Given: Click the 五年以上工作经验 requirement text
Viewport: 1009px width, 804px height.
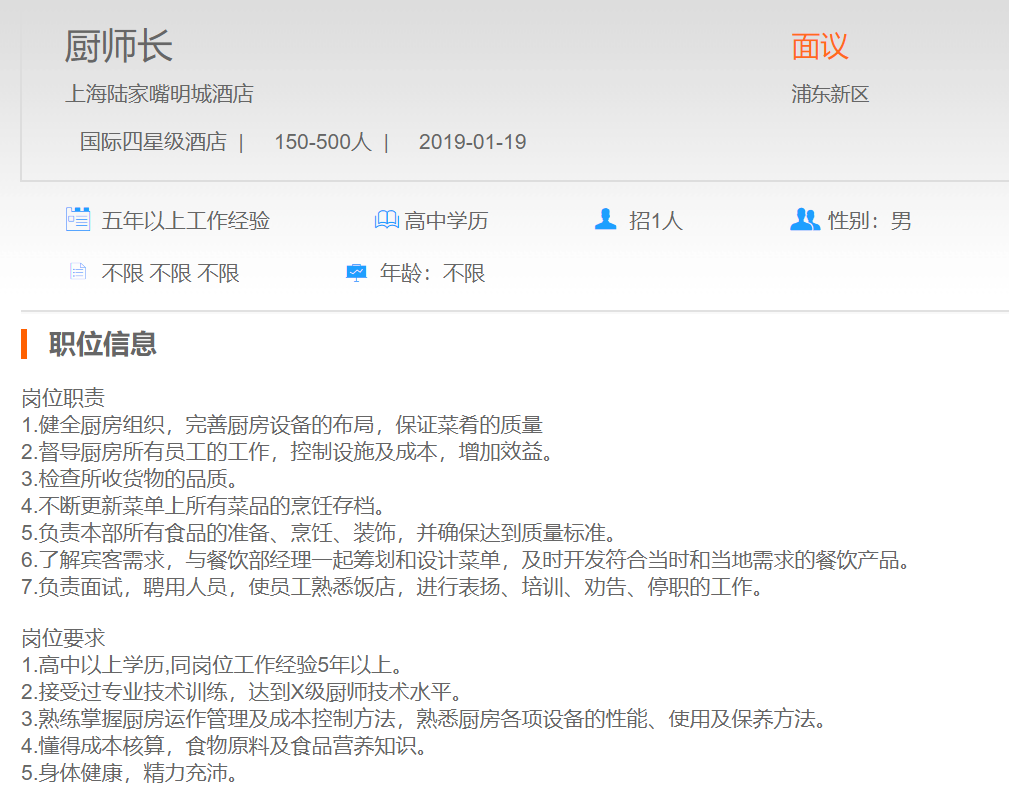Looking at the screenshot, I should (185, 221).
